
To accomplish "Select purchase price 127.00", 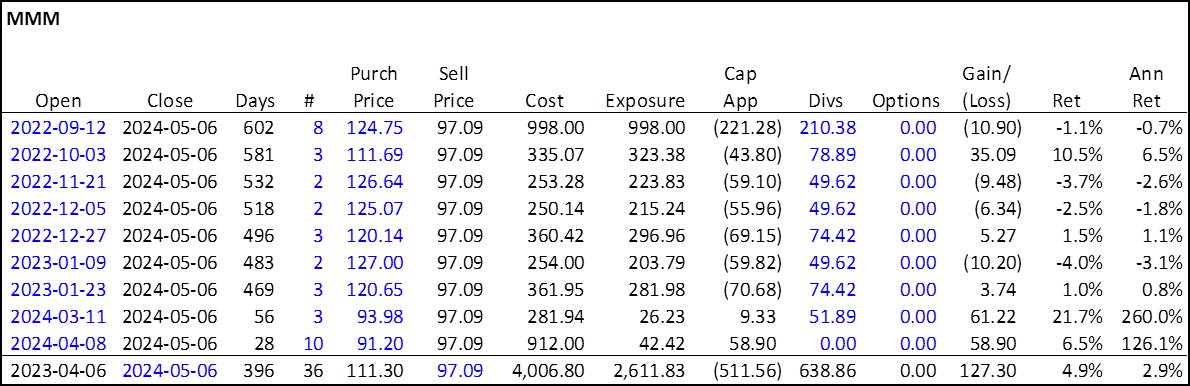I will click(375, 263).
